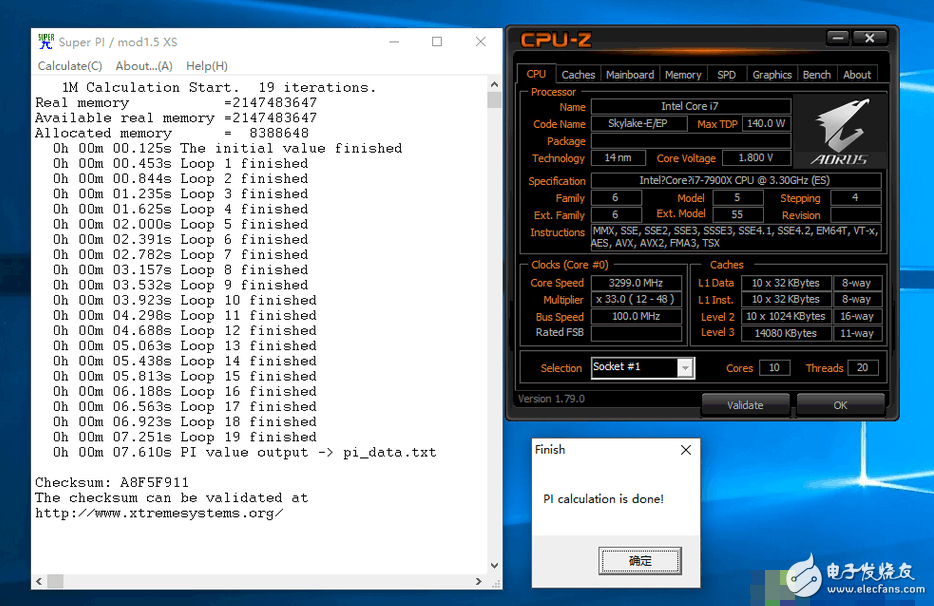Image resolution: width=934 pixels, height=606 pixels.
Task: Open the Mainboard tab in CPU-Z
Action: (630, 73)
